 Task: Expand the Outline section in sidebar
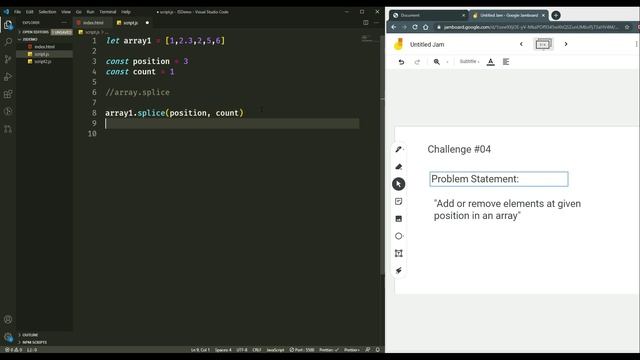pos(29,335)
